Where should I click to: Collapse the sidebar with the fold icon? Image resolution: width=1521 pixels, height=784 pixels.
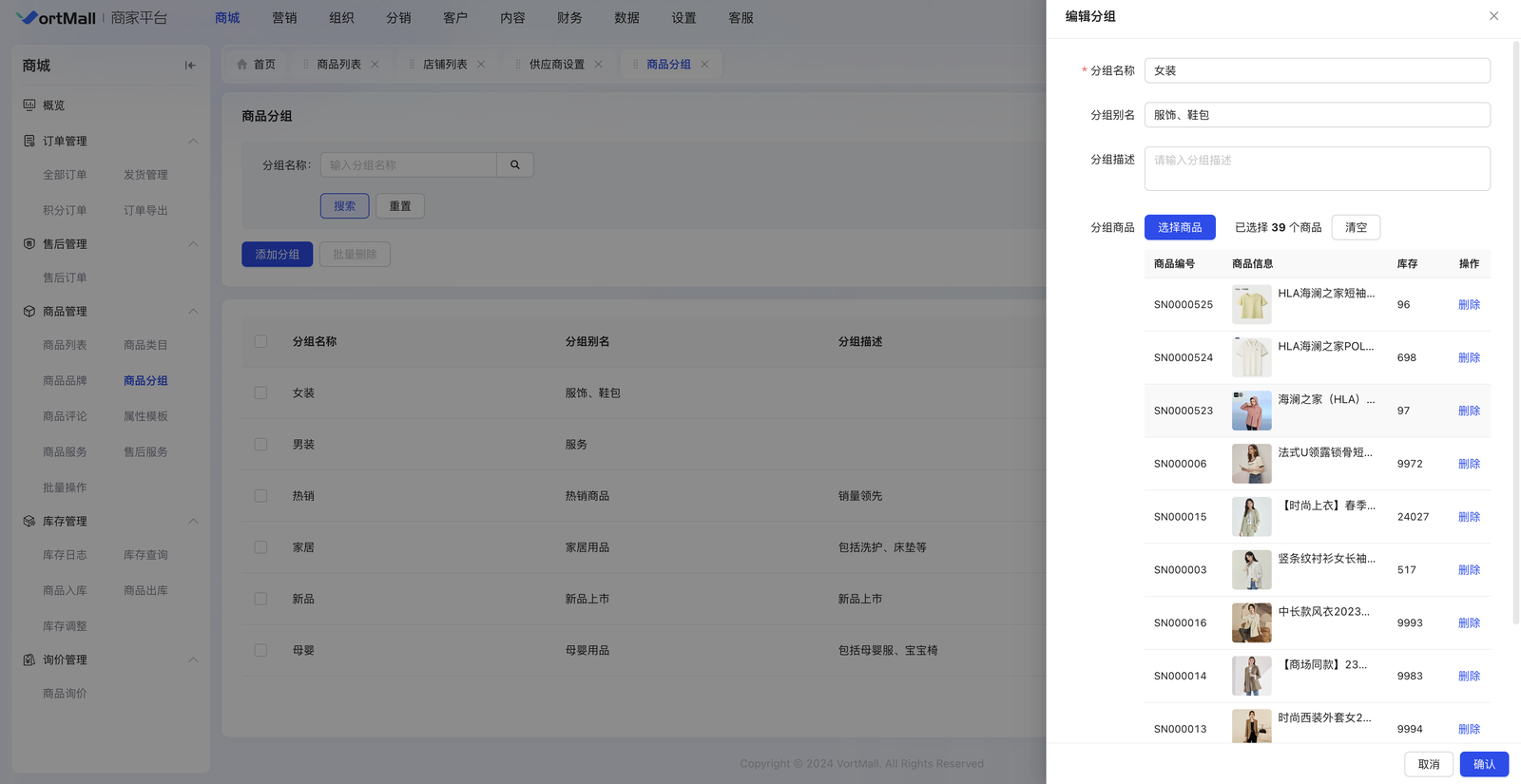point(190,66)
